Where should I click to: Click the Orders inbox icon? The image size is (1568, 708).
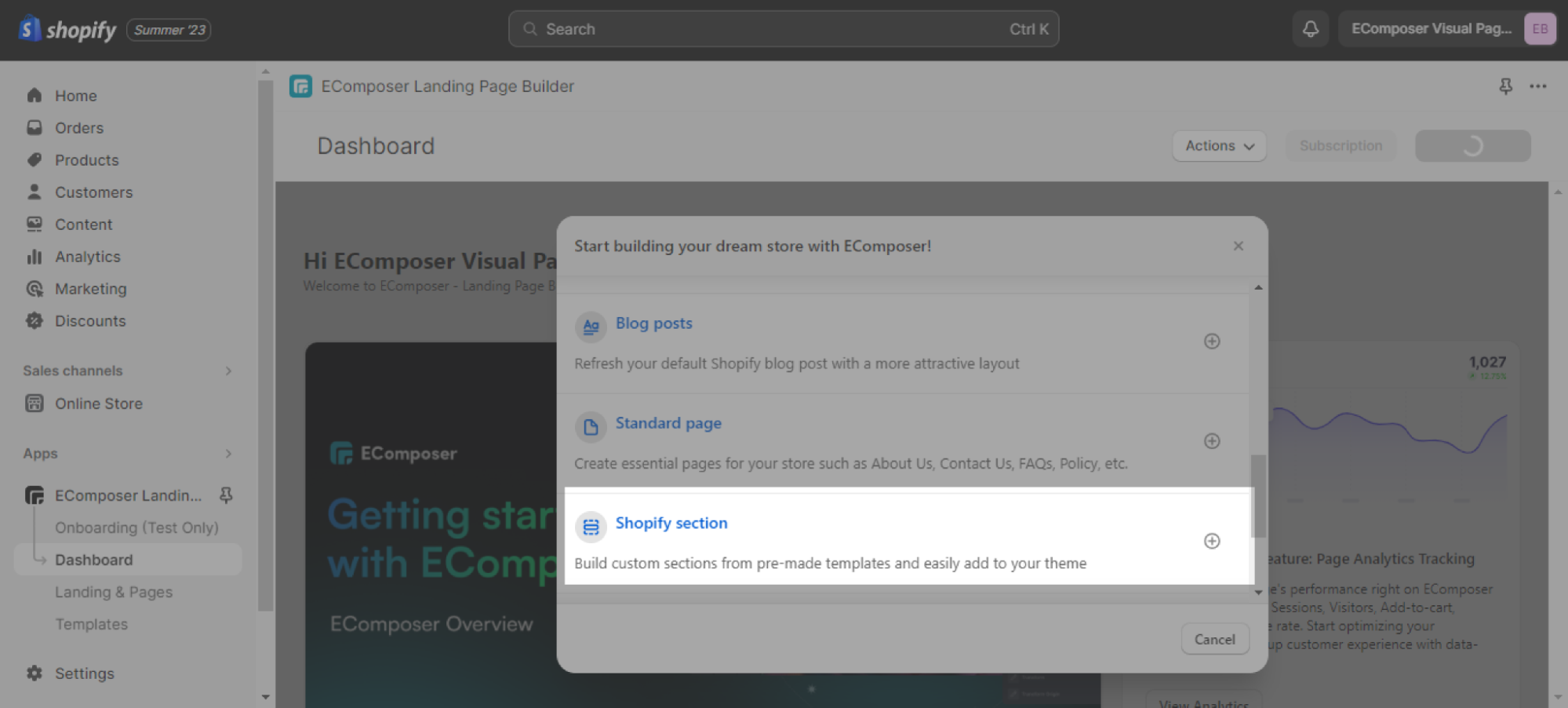click(34, 128)
